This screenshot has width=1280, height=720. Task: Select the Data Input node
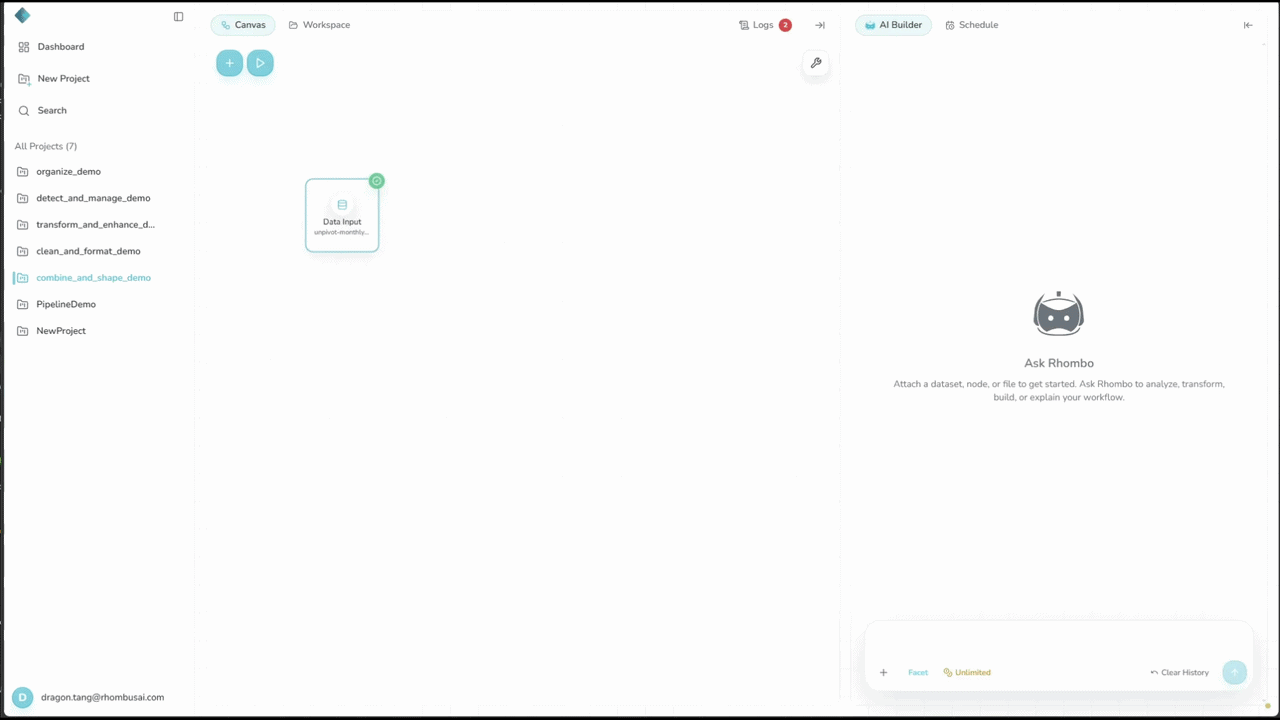click(x=342, y=215)
